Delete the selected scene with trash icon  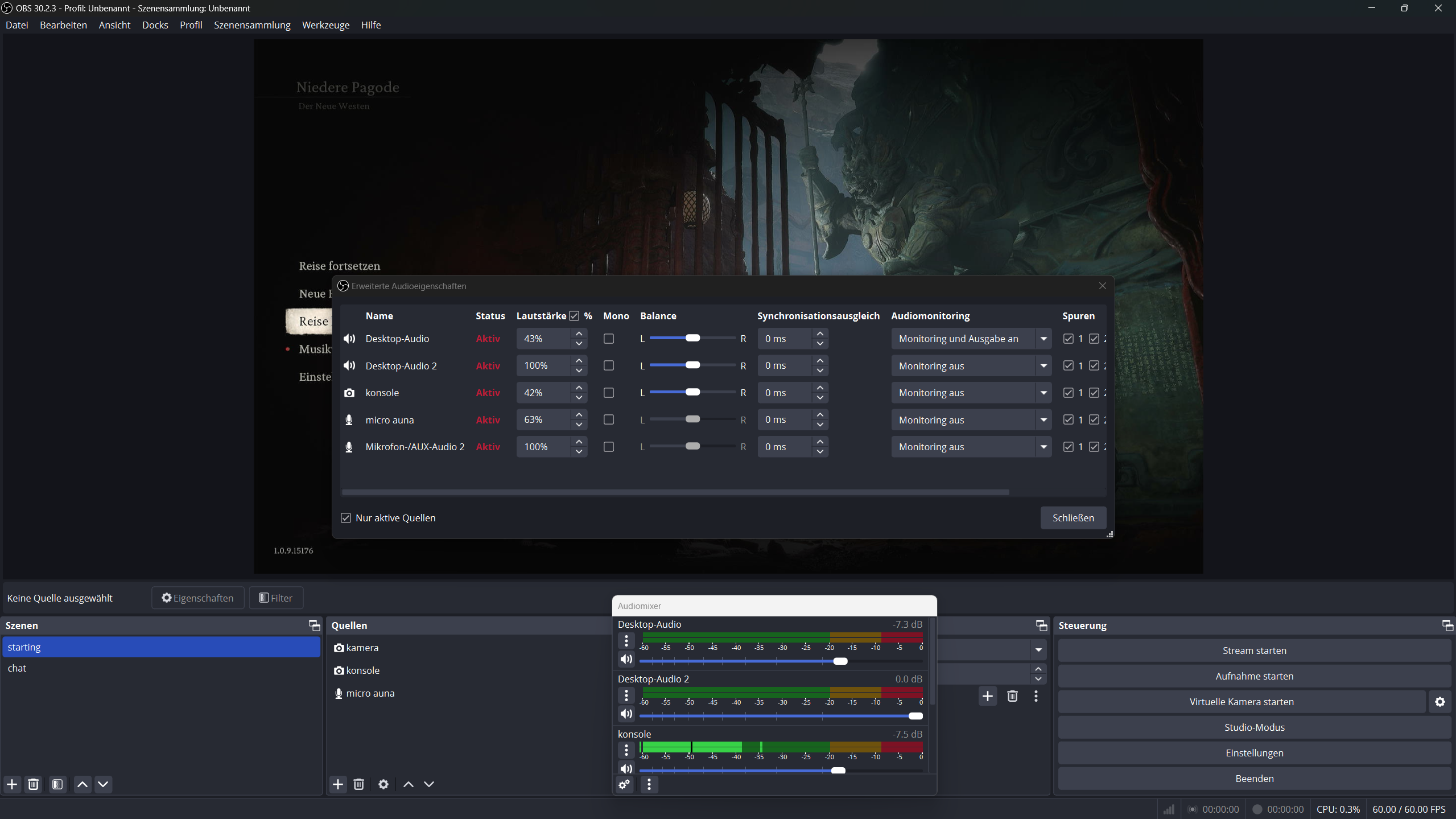pos(34,784)
